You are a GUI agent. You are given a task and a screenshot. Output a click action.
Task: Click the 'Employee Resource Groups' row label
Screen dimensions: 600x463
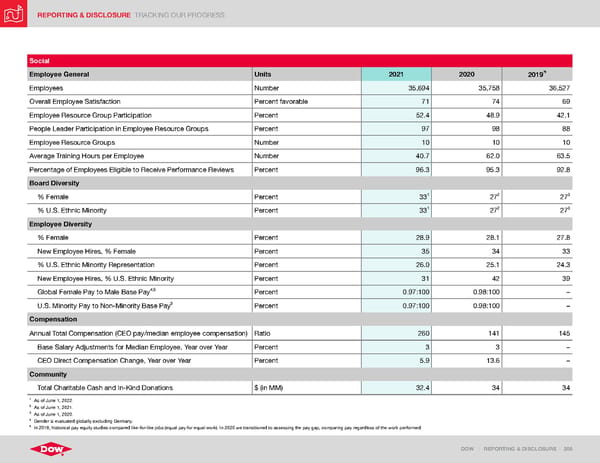tap(72, 142)
